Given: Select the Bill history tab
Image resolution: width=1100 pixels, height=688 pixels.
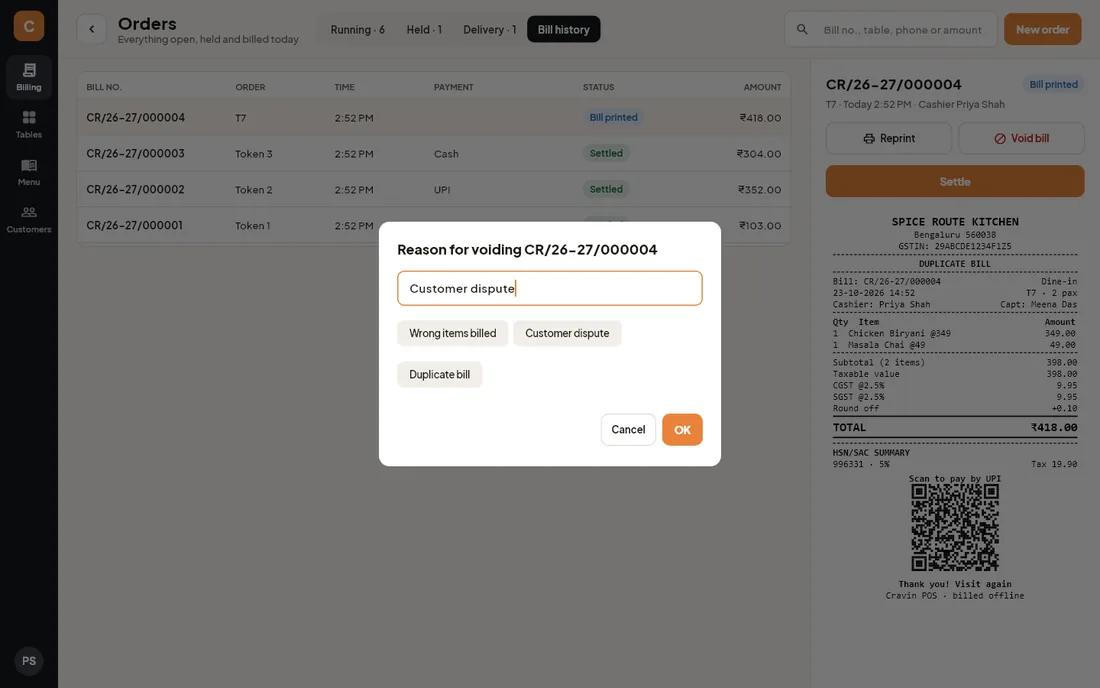Looking at the screenshot, I should pos(563,29).
